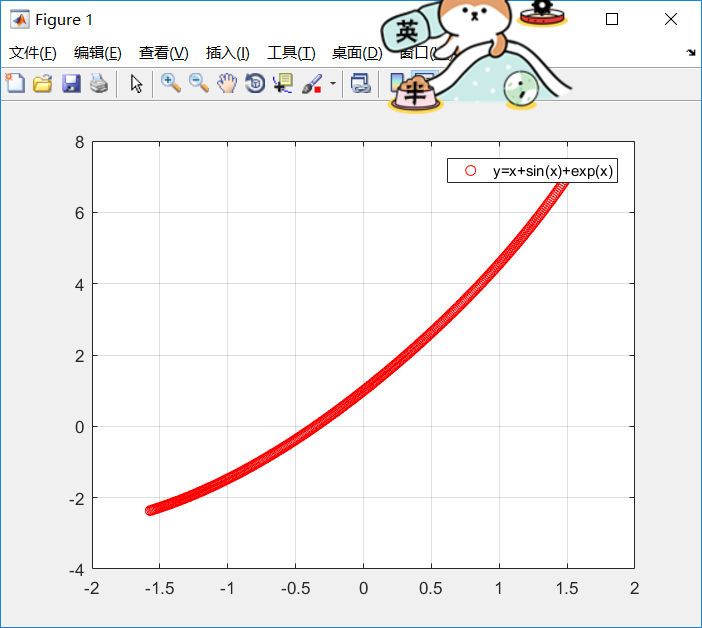Image resolution: width=702 pixels, height=628 pixels.
Task: Save the figure using the floppy icon
Action: pyautogui.click(x=71, y=84)
